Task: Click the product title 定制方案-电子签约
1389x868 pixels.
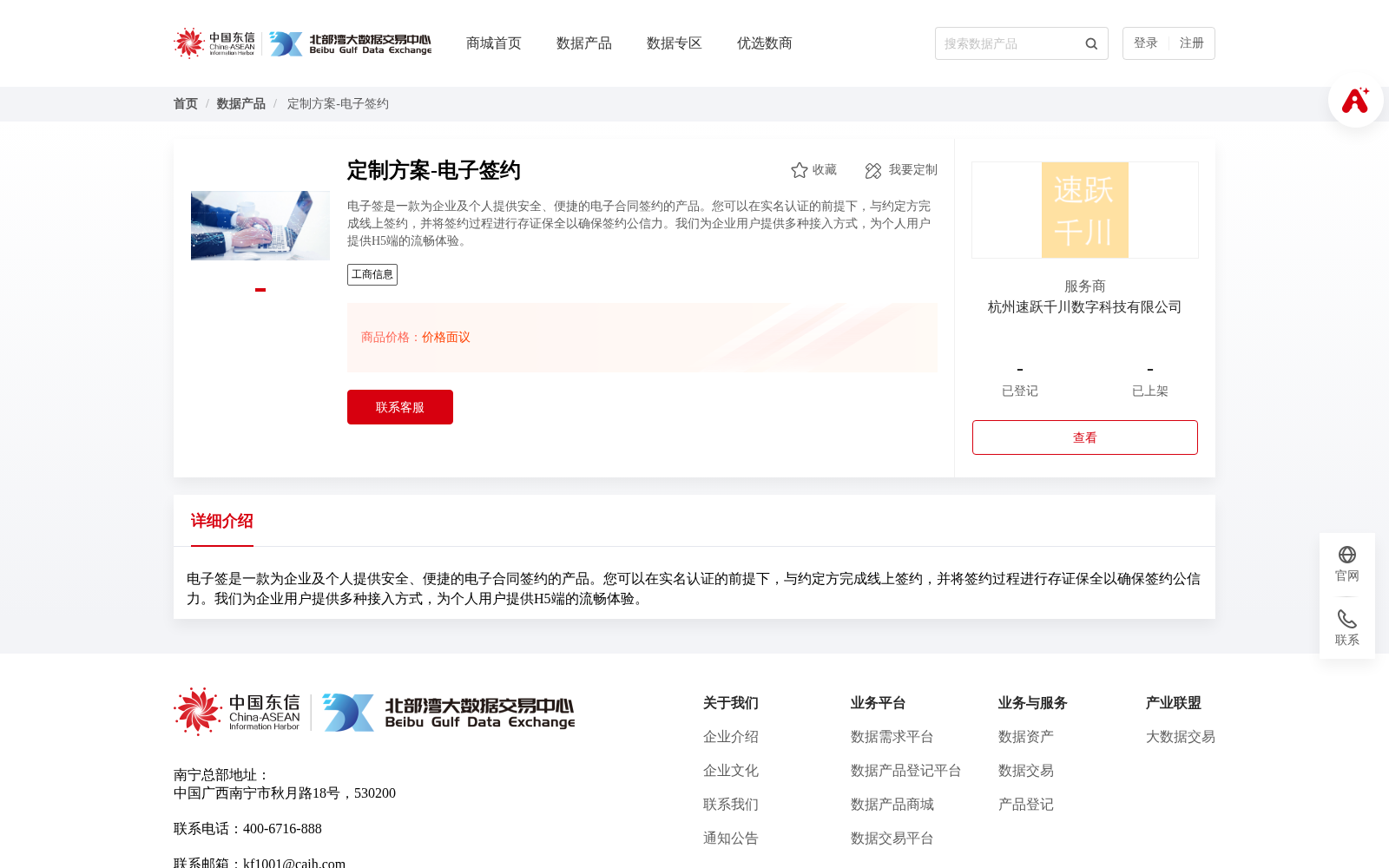Action: tap(434, 170)
